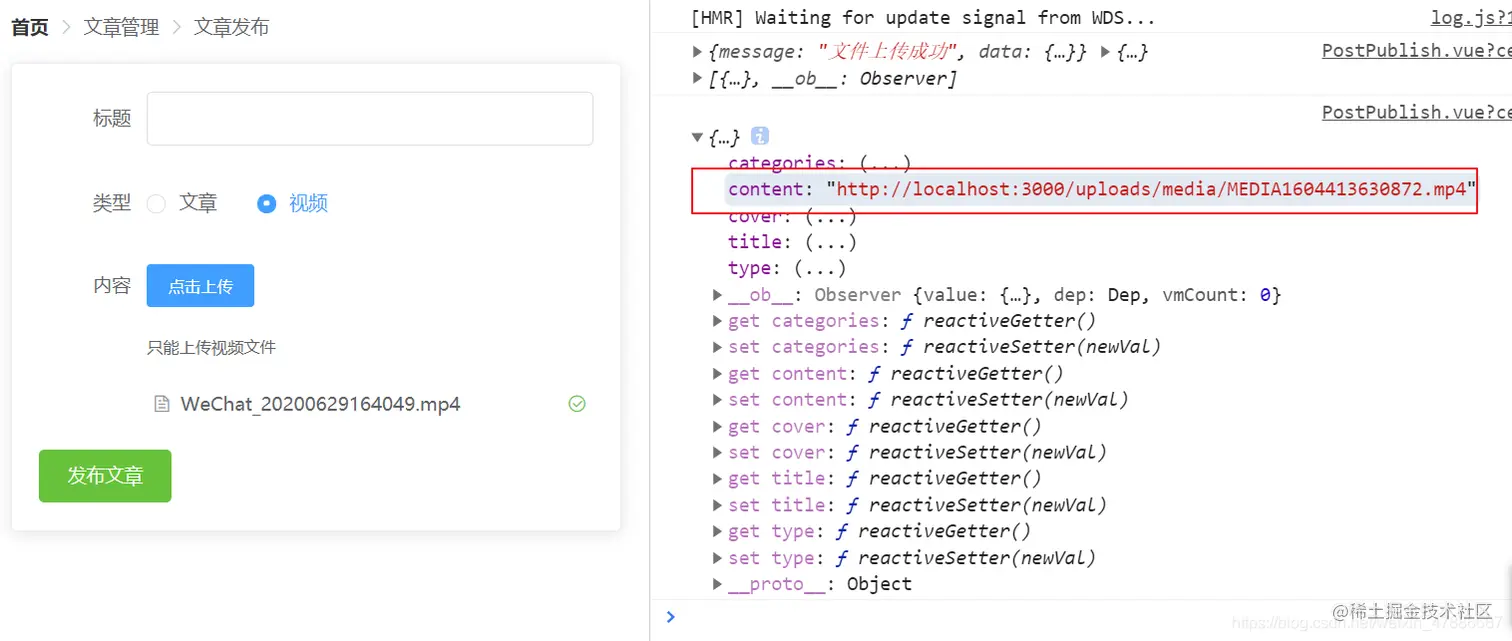The width and height of the screenshot is (1512, 641).
Task: Expand get content reactiveGetter
Action: click(718, 374)
